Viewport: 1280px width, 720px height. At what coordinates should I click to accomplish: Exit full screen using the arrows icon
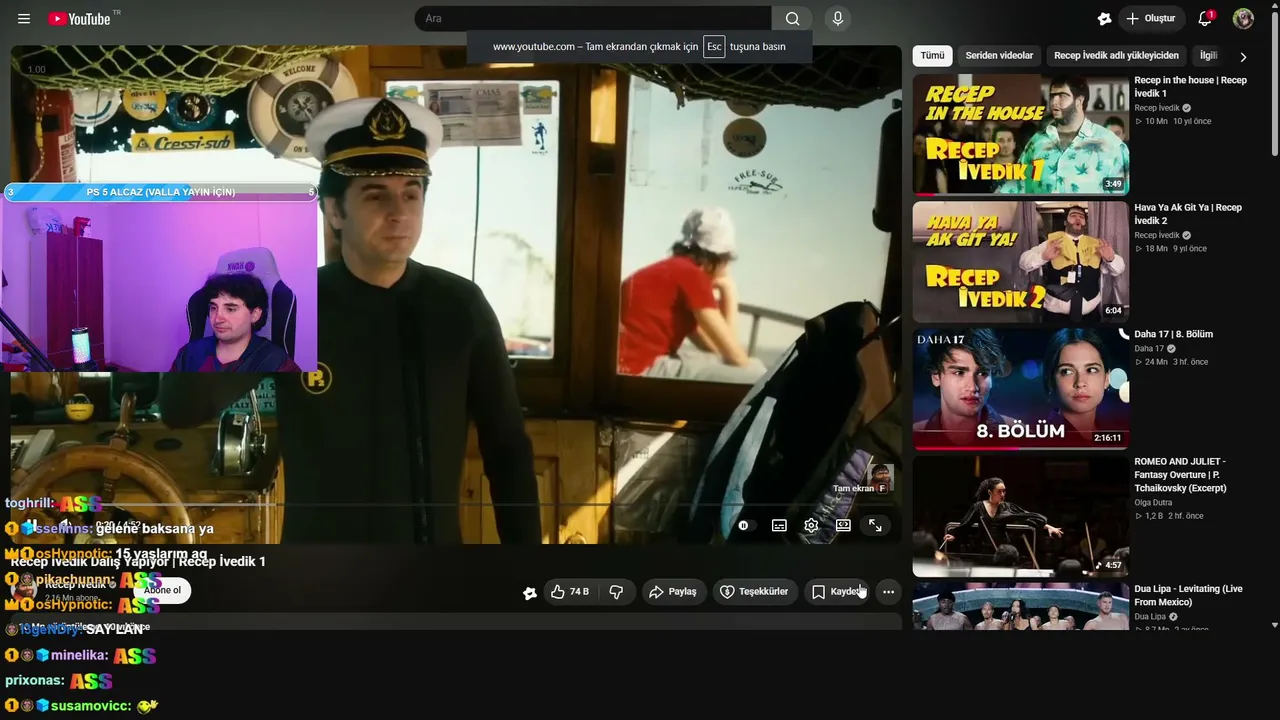875,526
